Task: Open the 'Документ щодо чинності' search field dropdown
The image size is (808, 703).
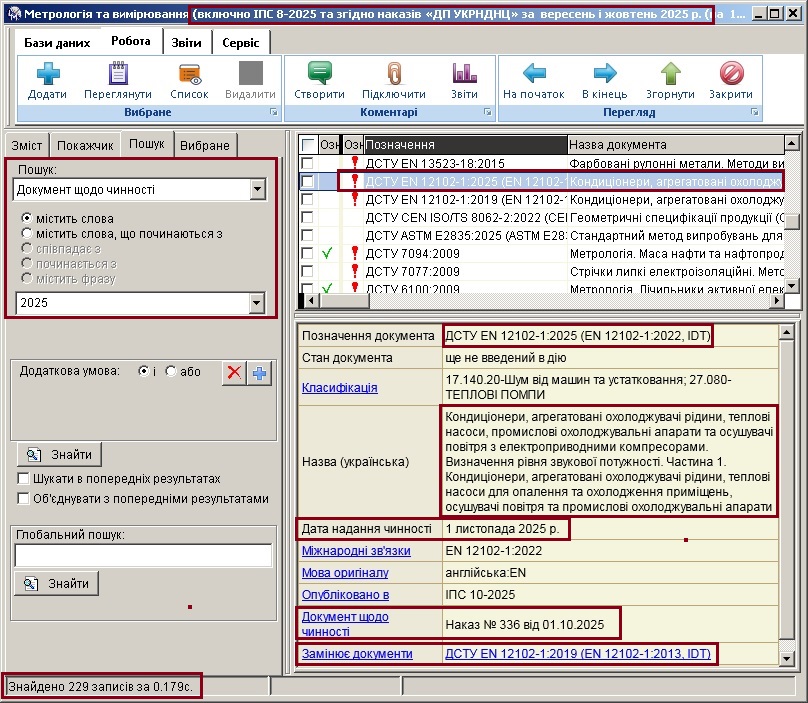Action: (257, 189)
